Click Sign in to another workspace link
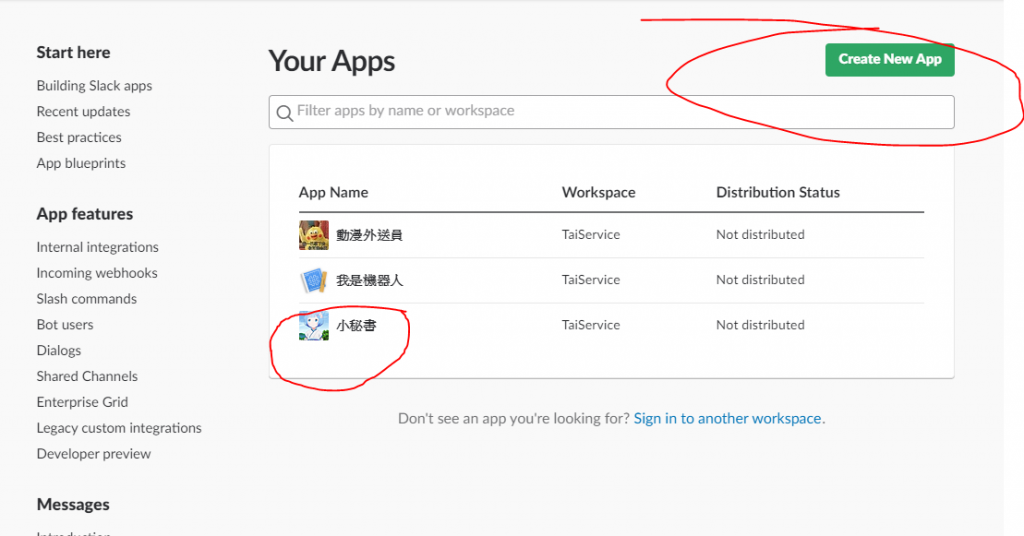The width and height of the screenshot is (1024, 536). click(727, 418)
